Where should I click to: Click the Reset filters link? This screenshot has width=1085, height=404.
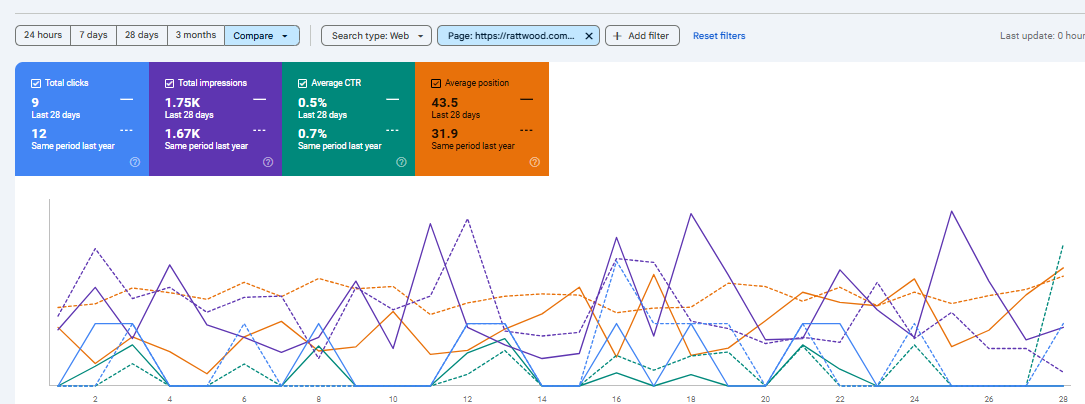pyautogui.click(x=719, y=36)
